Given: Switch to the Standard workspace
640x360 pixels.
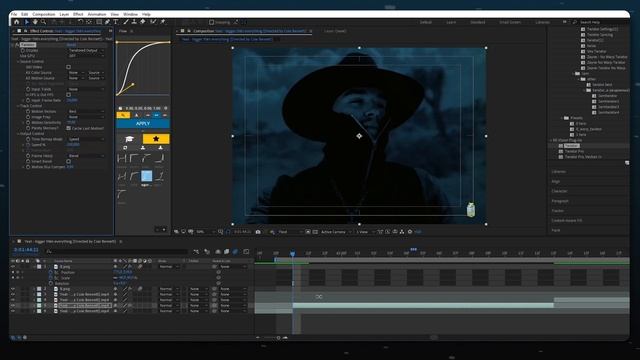Looking at the screenshot, I should pyautogui.click(x=478, y=22).
